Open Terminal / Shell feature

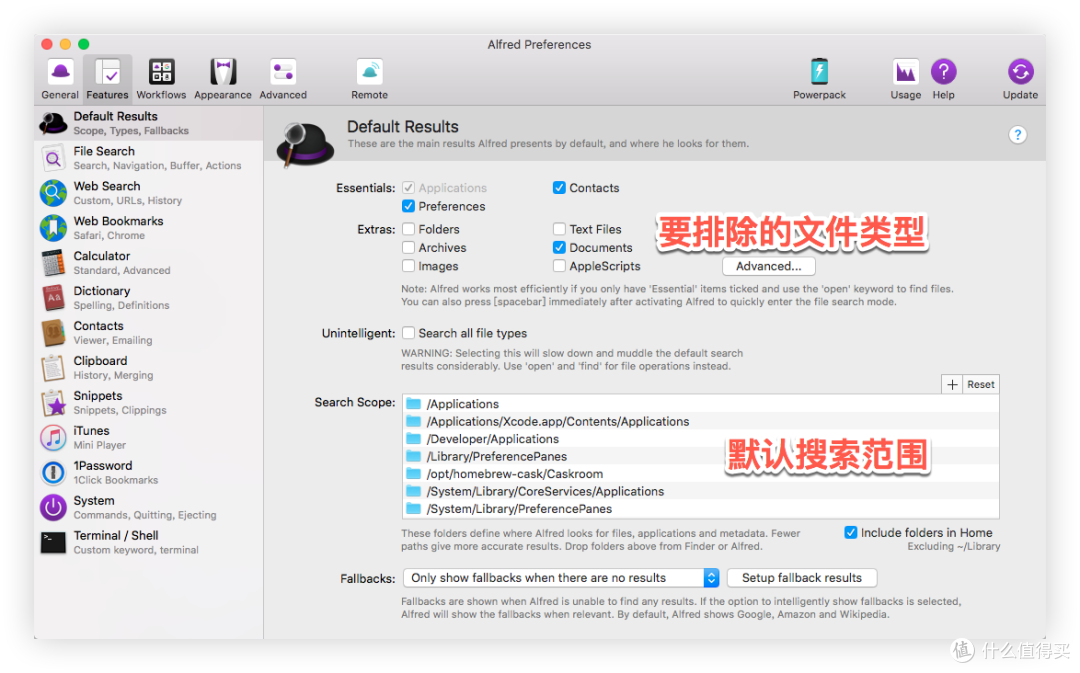coord(149,543)
